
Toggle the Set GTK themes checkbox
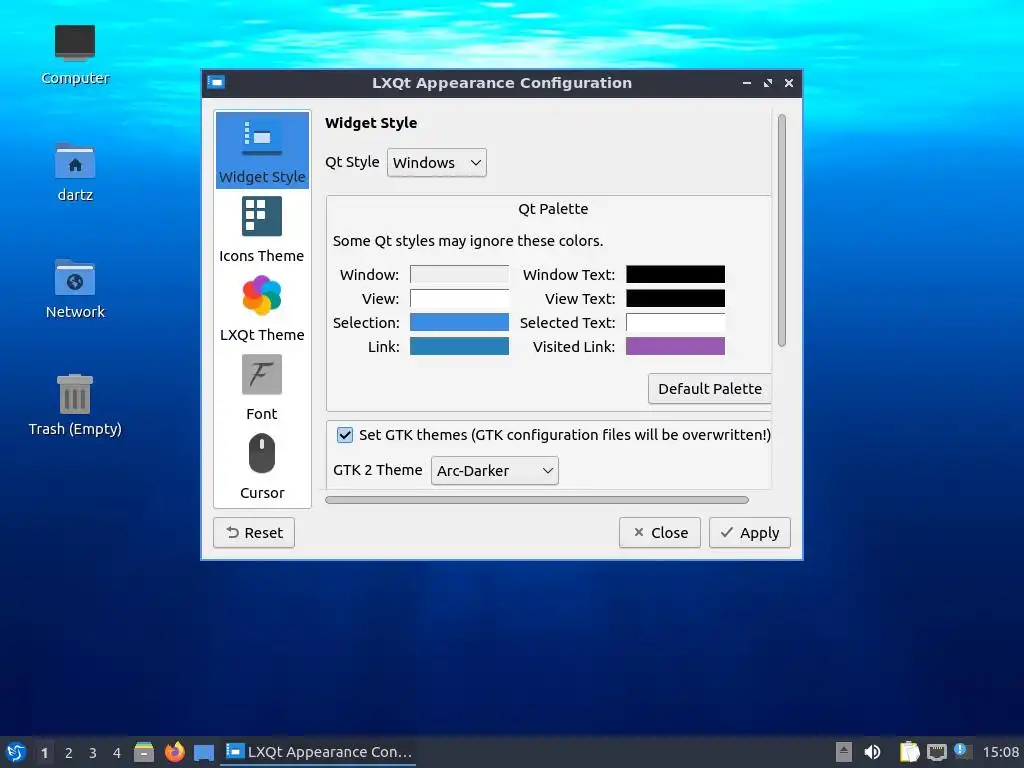345,435
